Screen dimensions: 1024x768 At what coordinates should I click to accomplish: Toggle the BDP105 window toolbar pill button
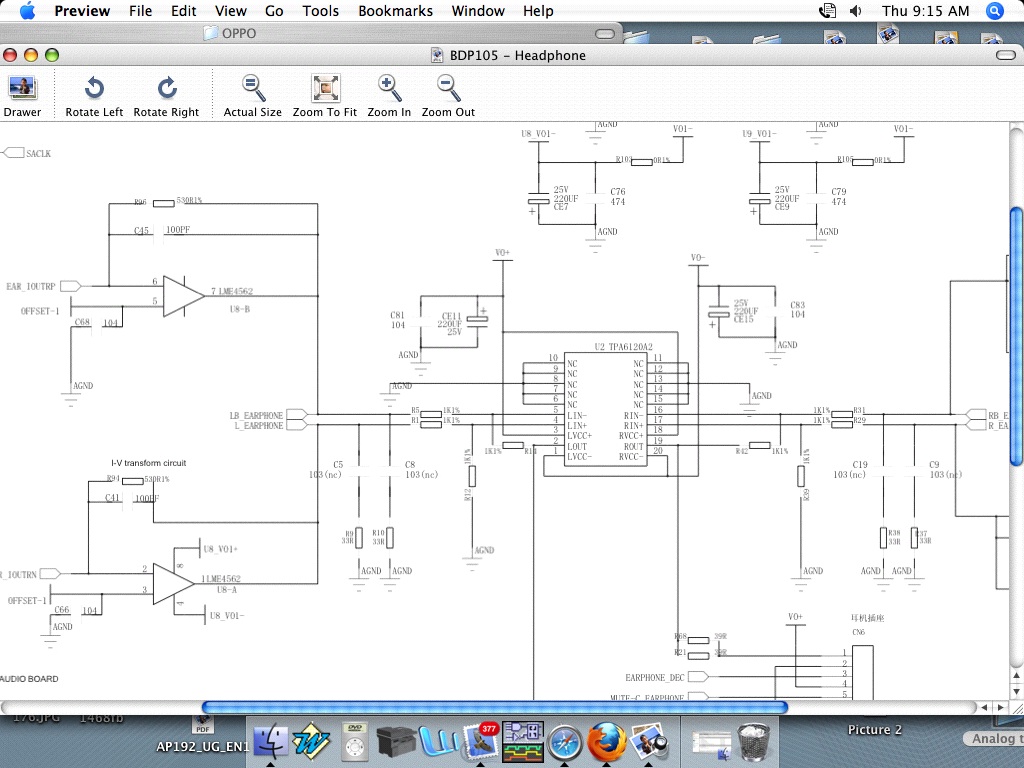tap(1006, 55)
